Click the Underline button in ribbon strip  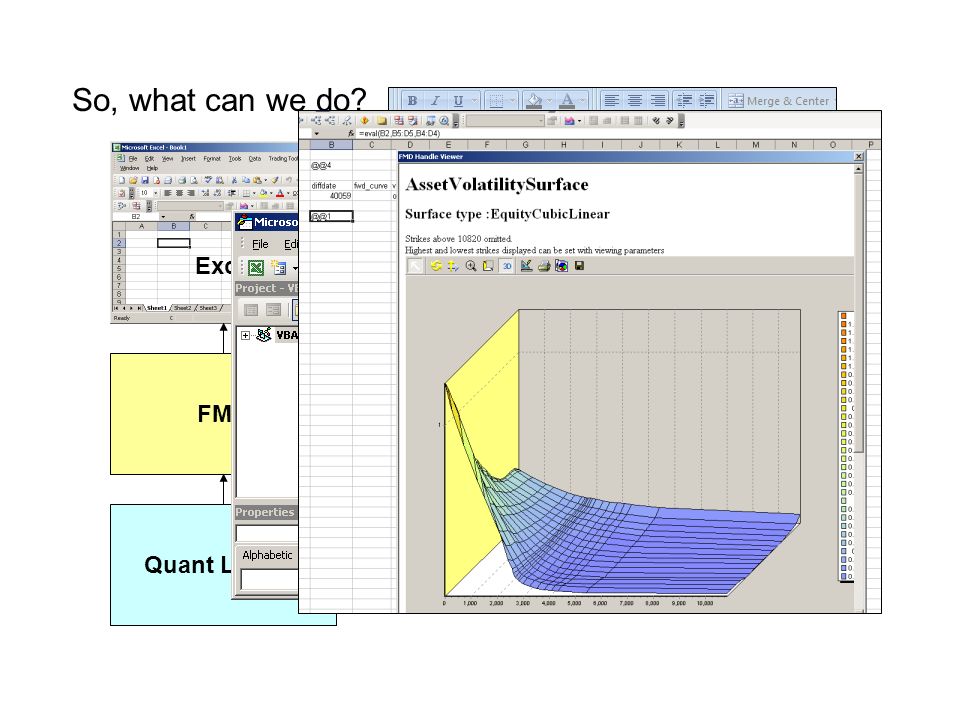pyautogui.click(x=458, y=100)
